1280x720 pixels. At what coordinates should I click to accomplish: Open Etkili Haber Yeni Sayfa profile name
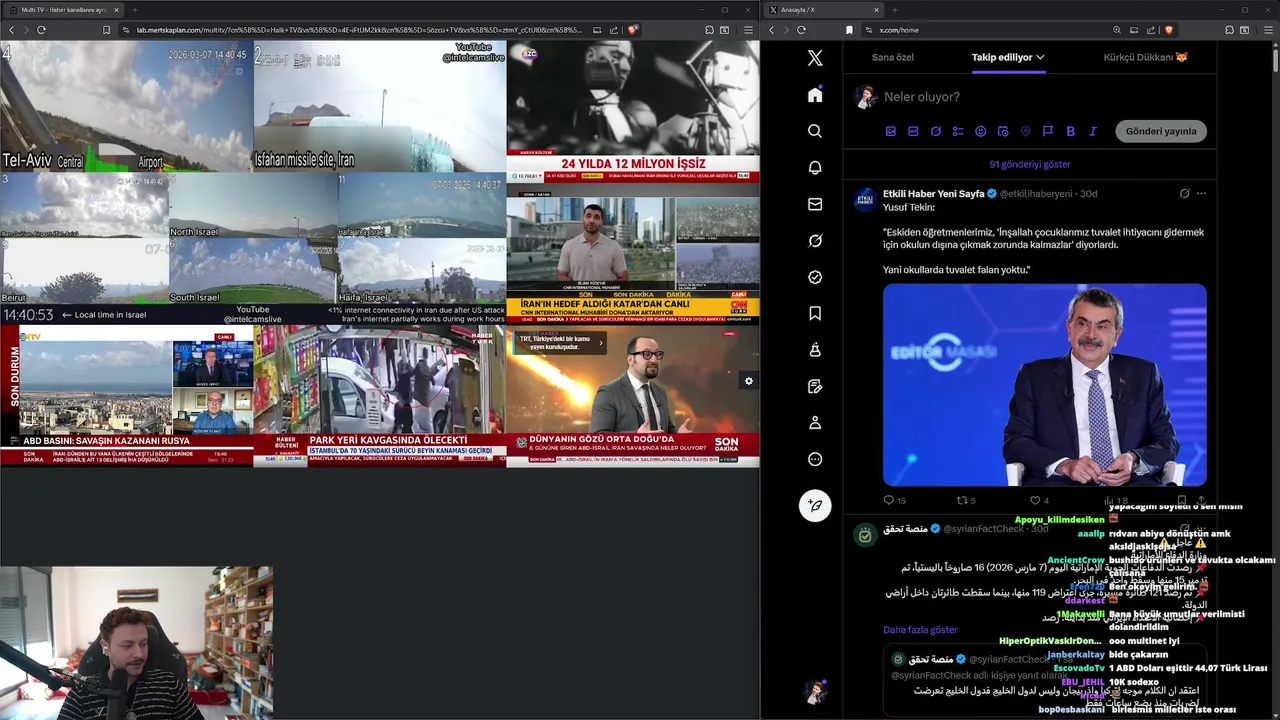tap(934, 193)
